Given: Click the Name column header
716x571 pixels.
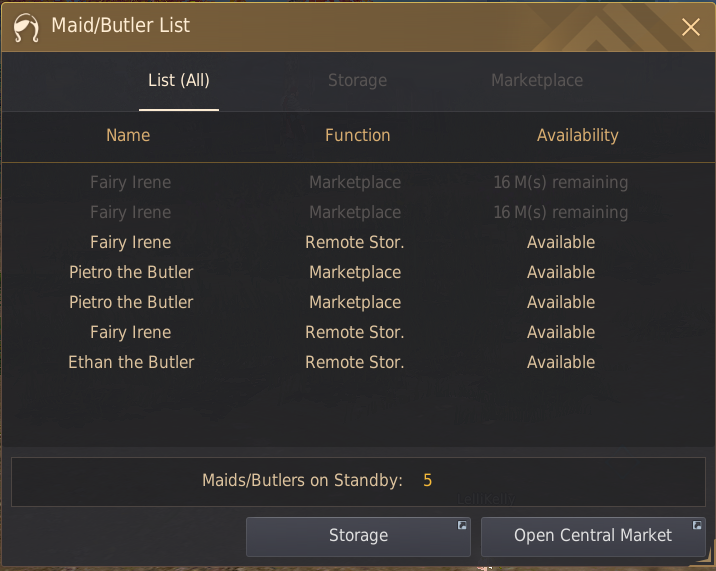Looking at the screenshot, I should (128, 135).
